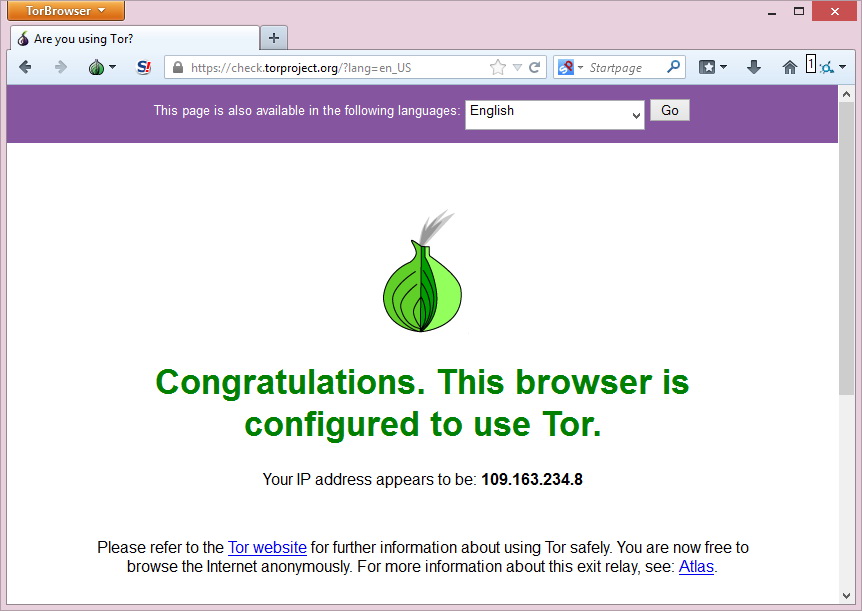Image resolution: width=862 pixels, height=611 pixels.
Task: Click the 'Congratulations' heading text
Action: coord(422,403)
